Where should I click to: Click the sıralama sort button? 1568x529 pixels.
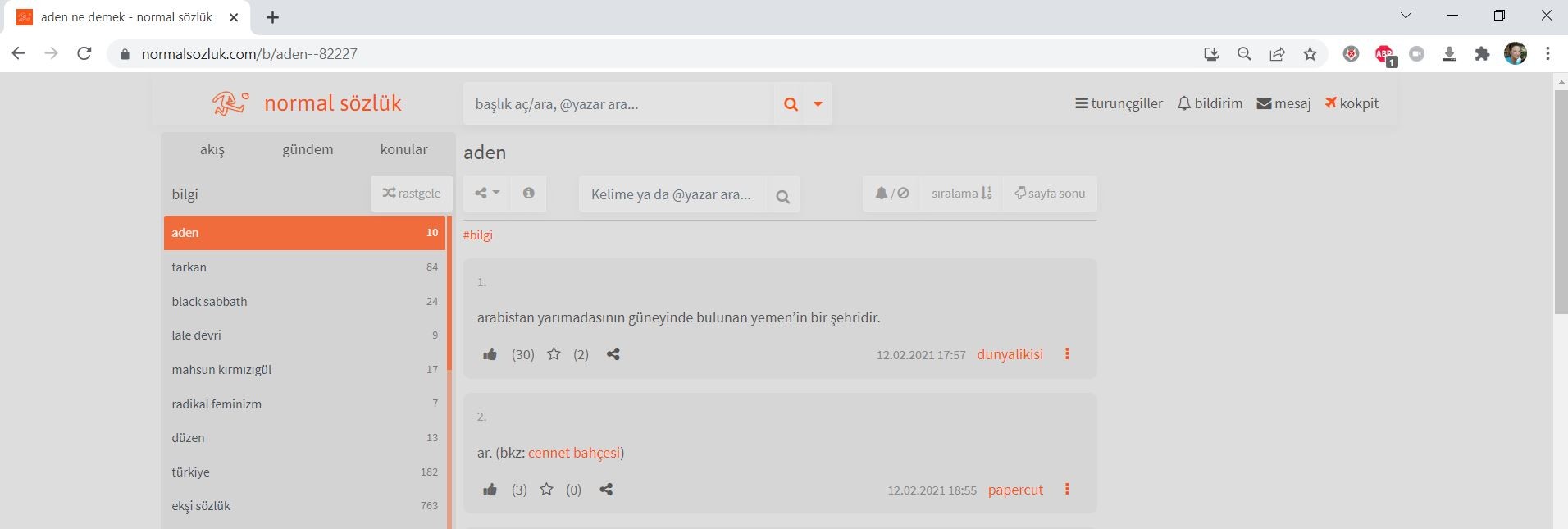tap(961, 194)
